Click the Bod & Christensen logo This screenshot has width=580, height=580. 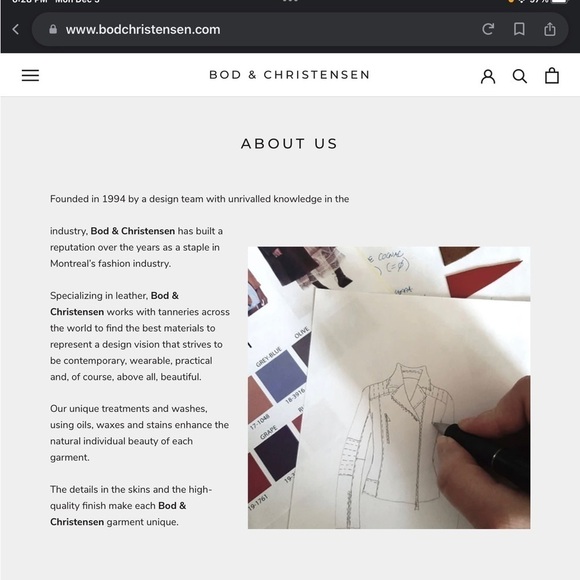pos(289,75)
